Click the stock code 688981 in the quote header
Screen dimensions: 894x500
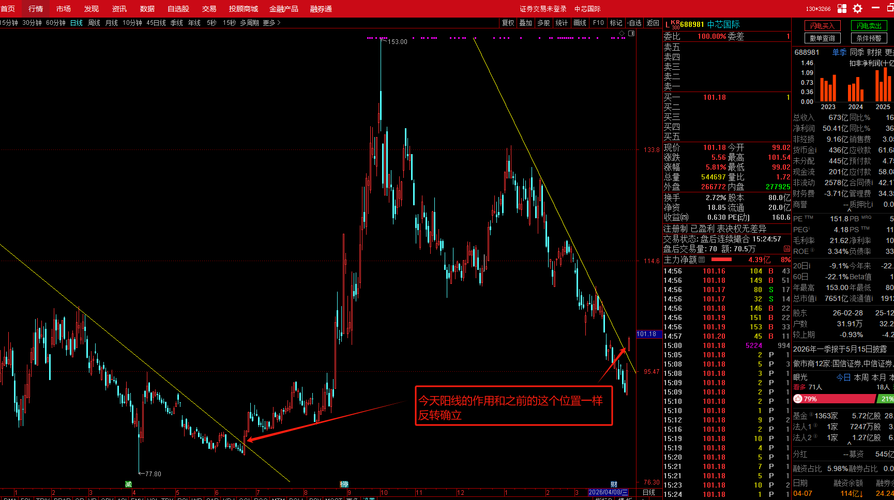(x=692, y=25)
